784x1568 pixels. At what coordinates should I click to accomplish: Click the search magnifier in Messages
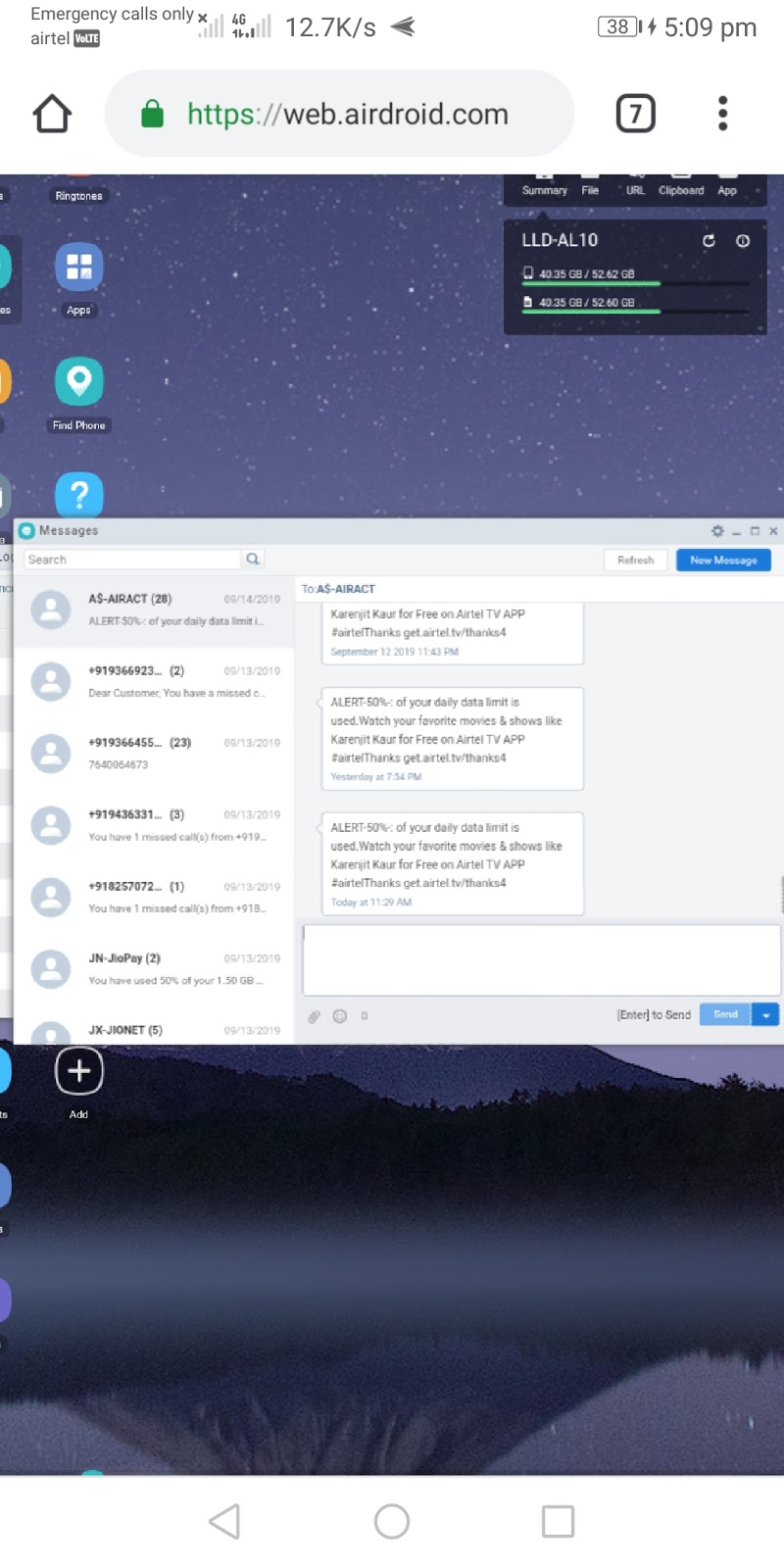tap(253, 559)
